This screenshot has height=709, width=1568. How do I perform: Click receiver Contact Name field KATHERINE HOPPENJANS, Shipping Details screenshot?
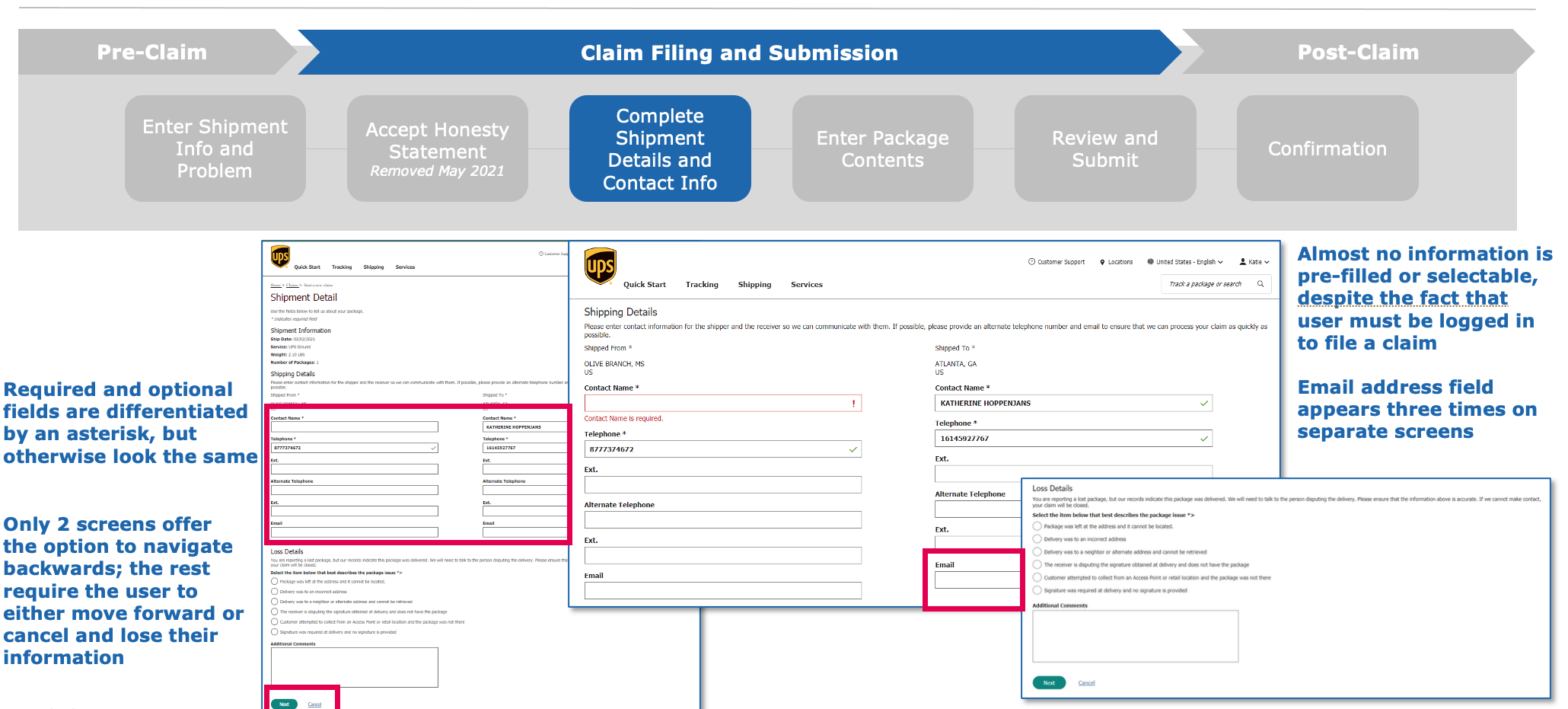[x=1073, y=404]
